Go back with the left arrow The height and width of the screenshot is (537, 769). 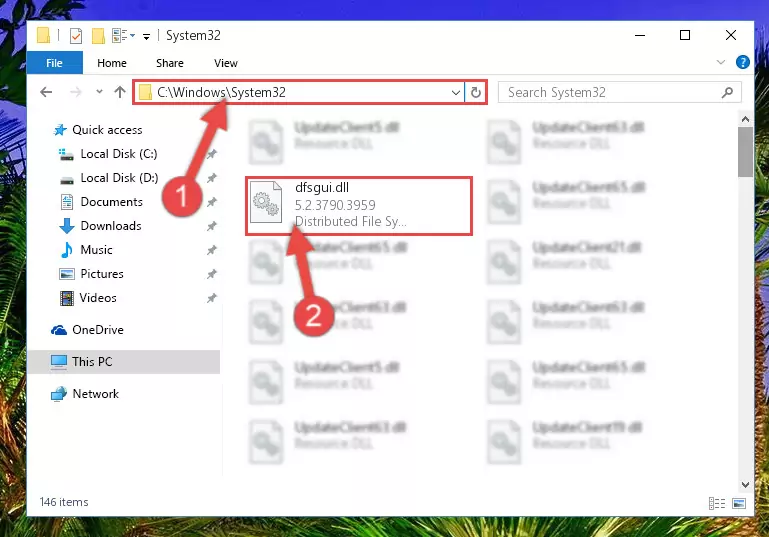click(46, 92)
